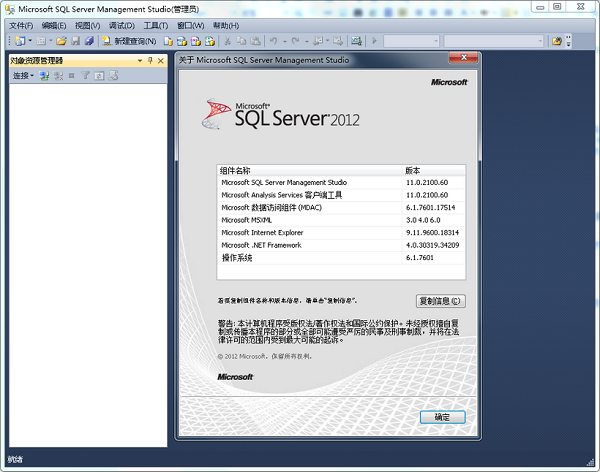This screenshot has width=600, height=472.
Task: Select the Microsoft .NET Framework row
Action: 341,245
